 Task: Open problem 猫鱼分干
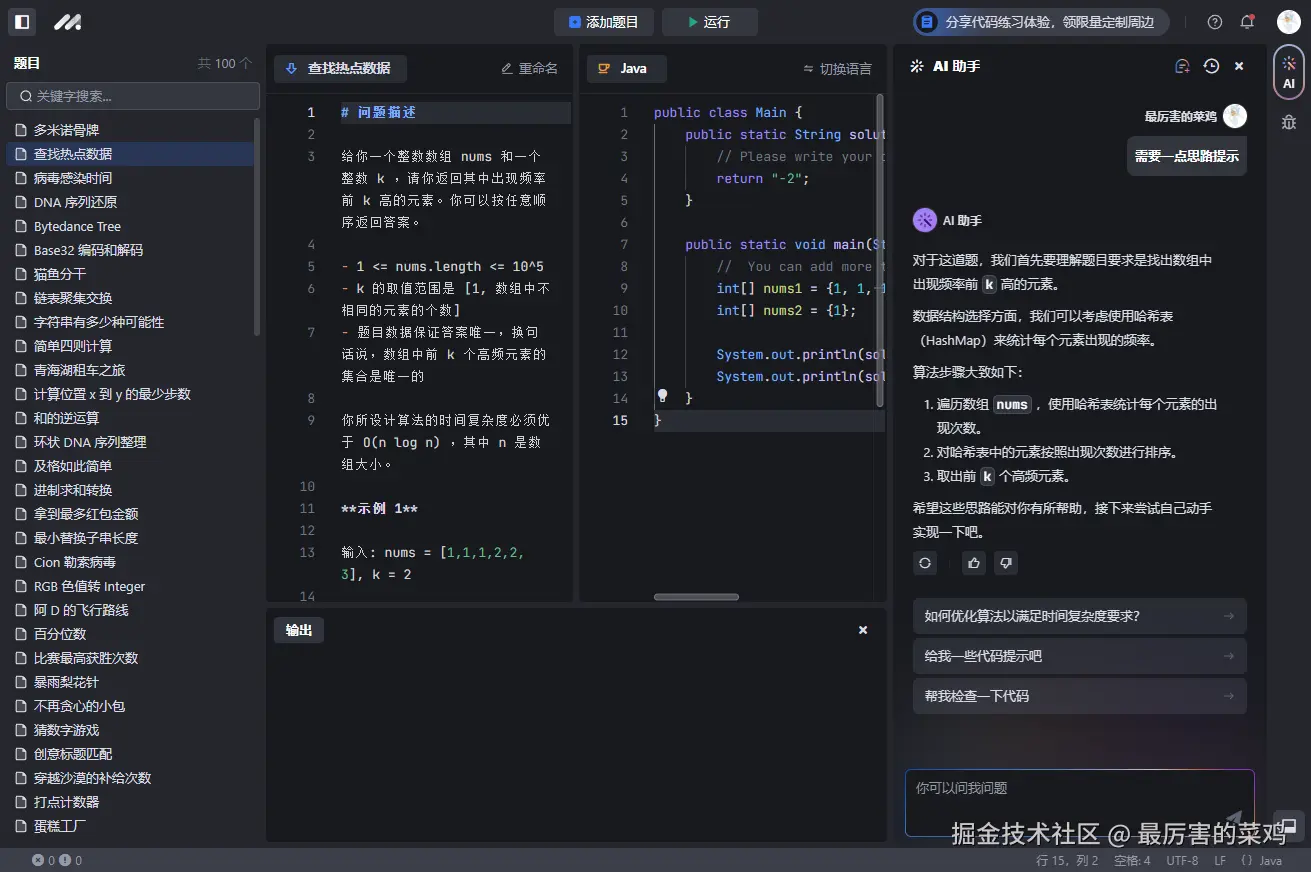129,274
